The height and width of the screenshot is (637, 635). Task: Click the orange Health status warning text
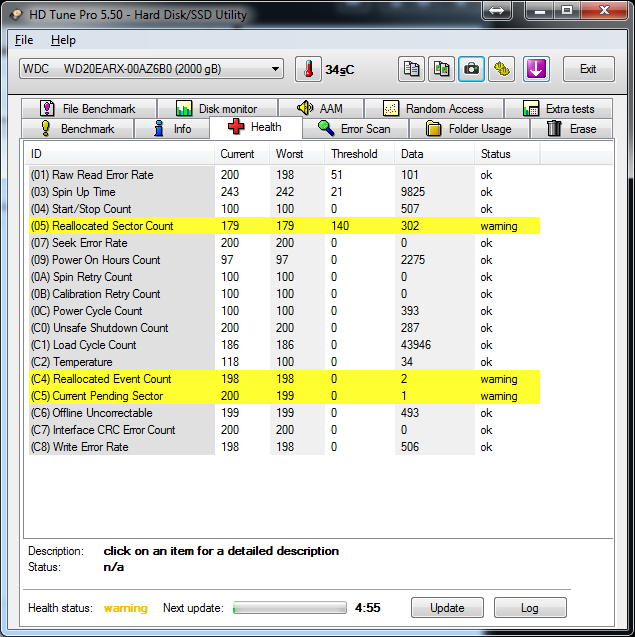click(126, 608)
